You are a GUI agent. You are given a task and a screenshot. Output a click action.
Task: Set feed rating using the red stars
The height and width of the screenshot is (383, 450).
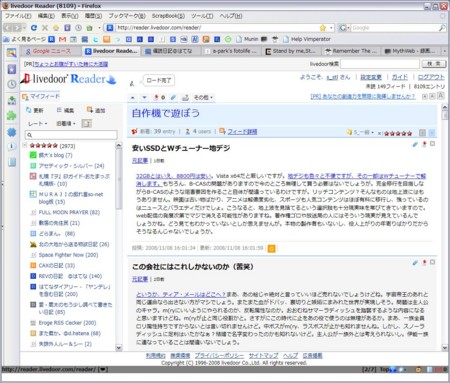click(x=398, y=134)
